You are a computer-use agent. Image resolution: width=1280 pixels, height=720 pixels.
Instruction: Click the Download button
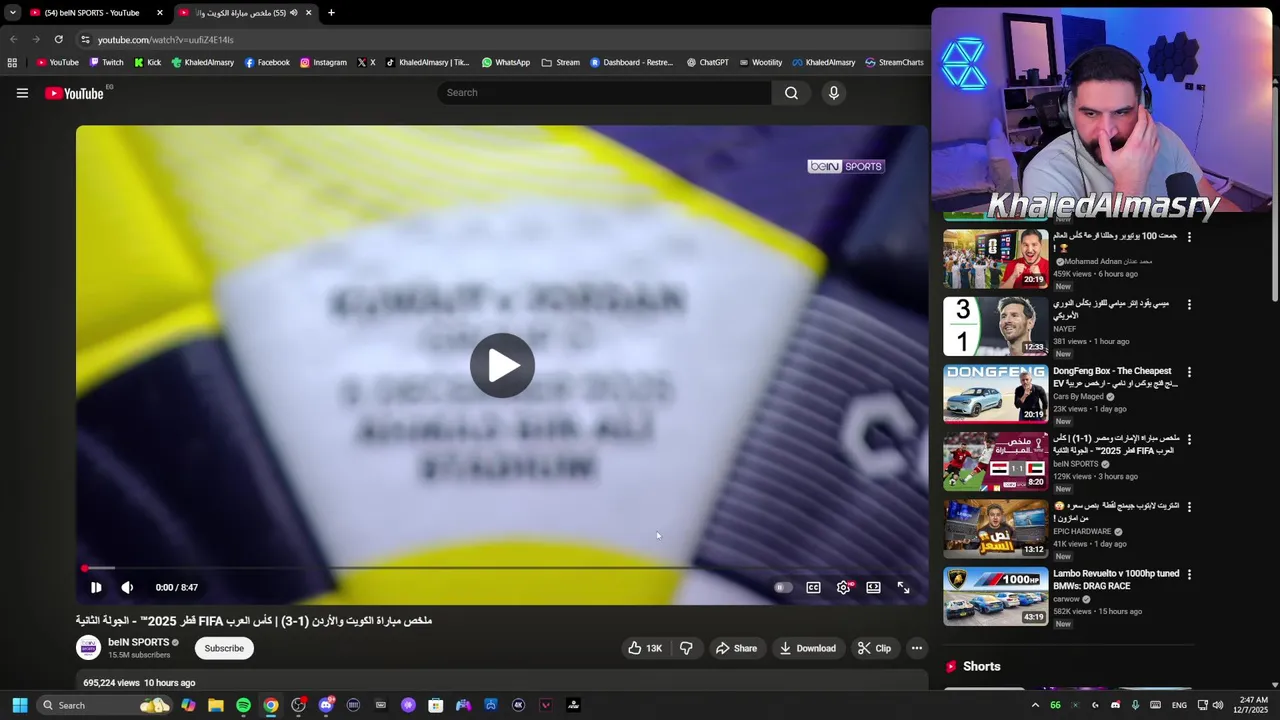point(807,648)
